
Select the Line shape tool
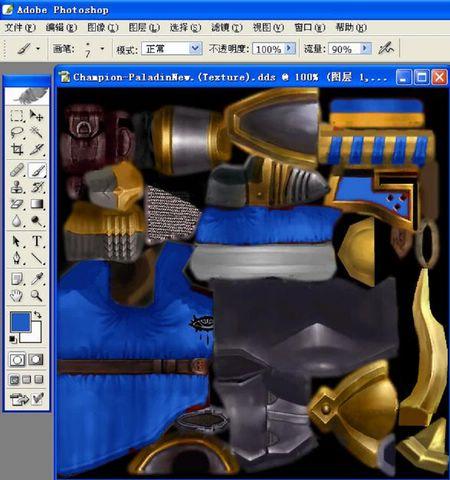[x=37, y=258]
